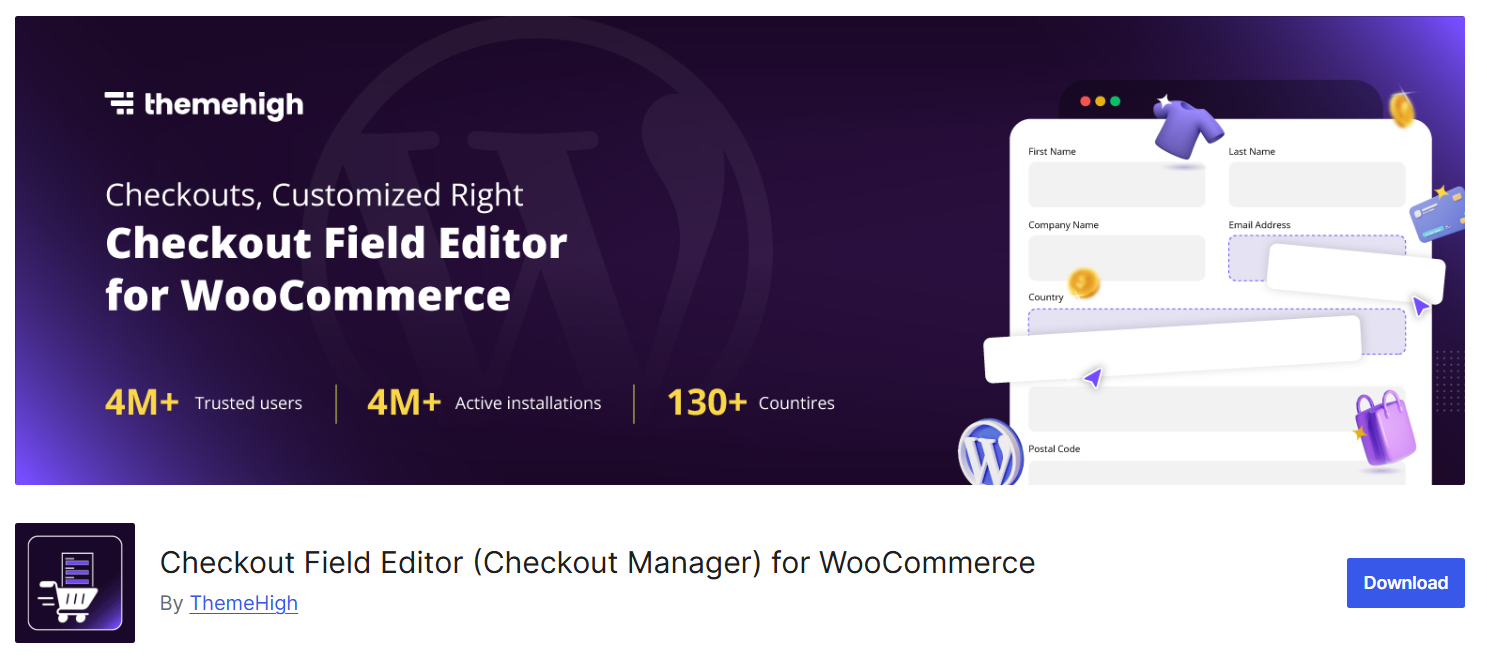Click the 130+ Countires stat
This screenshot has width=1487, height=664.
pyautogui.click(x=750, y=403)
